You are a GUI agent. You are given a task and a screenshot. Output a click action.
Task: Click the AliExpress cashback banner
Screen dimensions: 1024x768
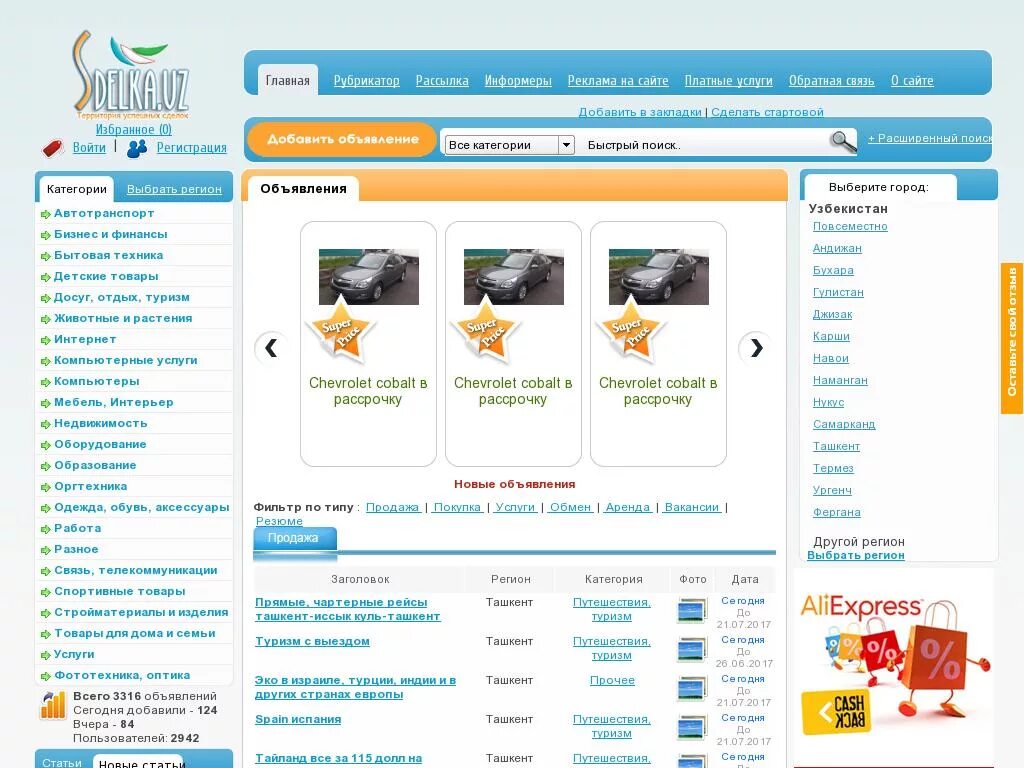pyautogui.click(x=893, y=667)
